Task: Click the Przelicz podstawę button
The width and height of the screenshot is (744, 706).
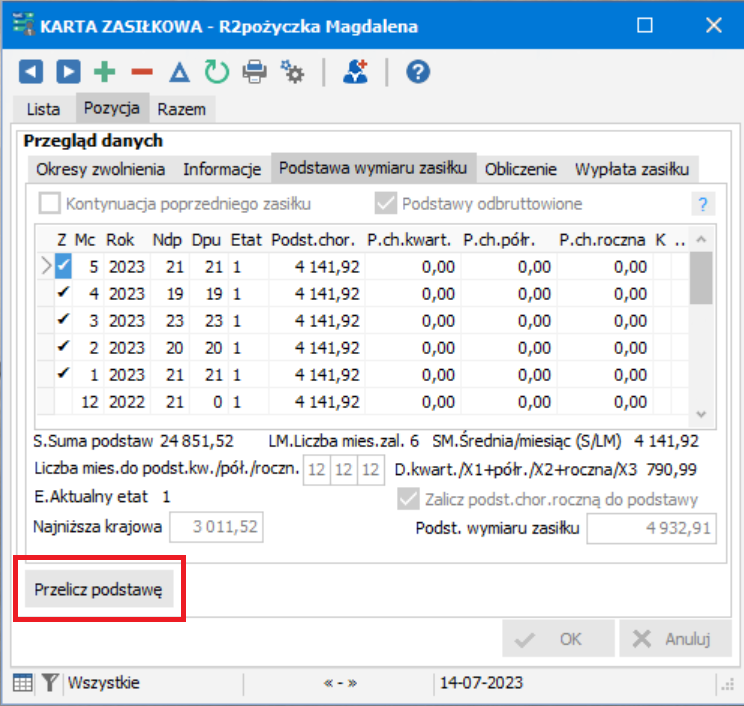Action: click(99, 589)
